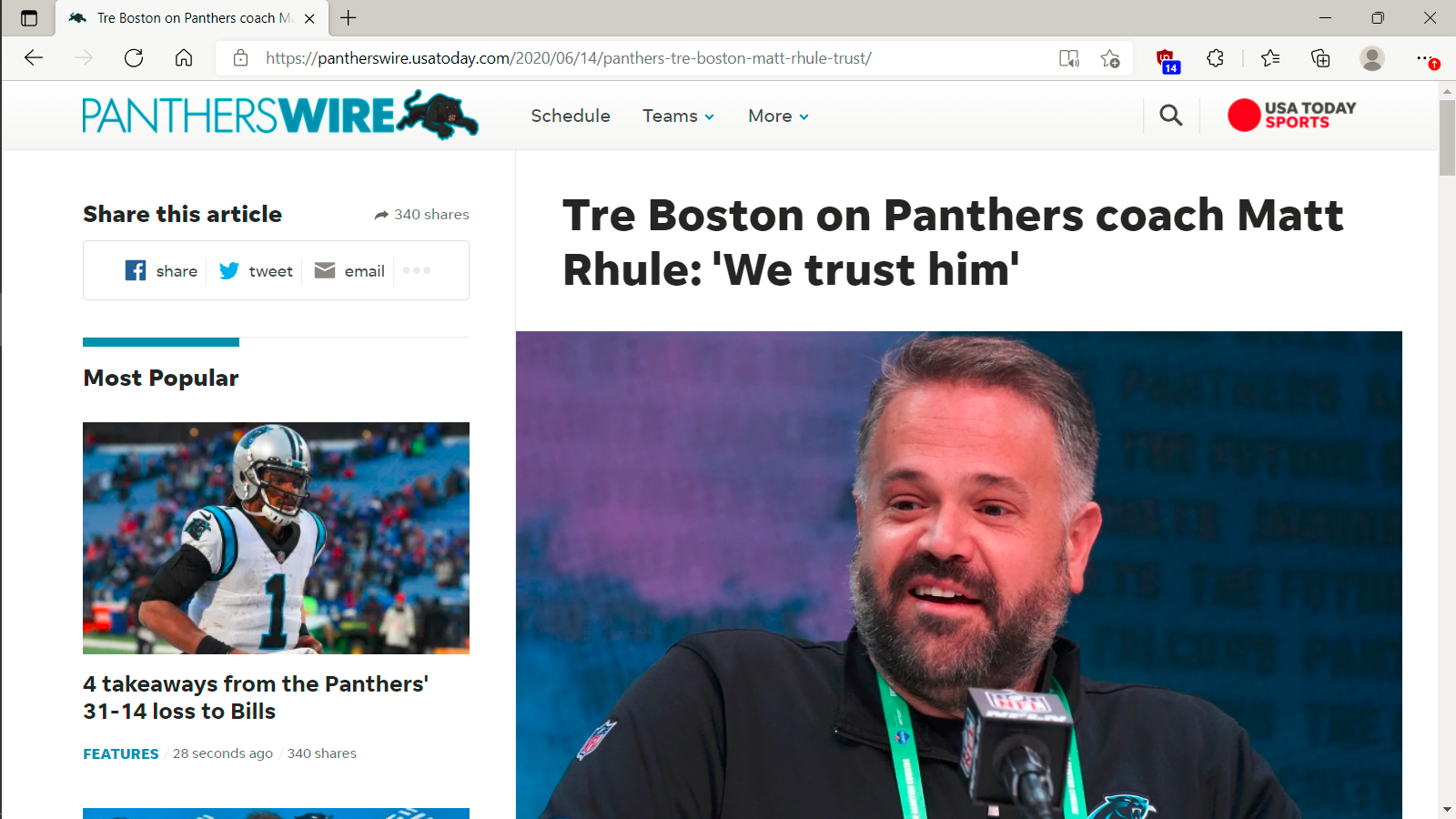Go to browser home page
This screenshot has width=1456, height=819.
click(x=184, y=58)
